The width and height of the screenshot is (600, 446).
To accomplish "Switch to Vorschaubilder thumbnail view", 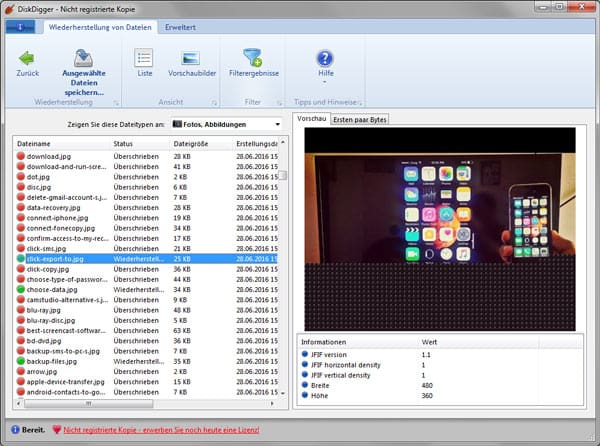I will pyautogui.click(x=191, y=59).
